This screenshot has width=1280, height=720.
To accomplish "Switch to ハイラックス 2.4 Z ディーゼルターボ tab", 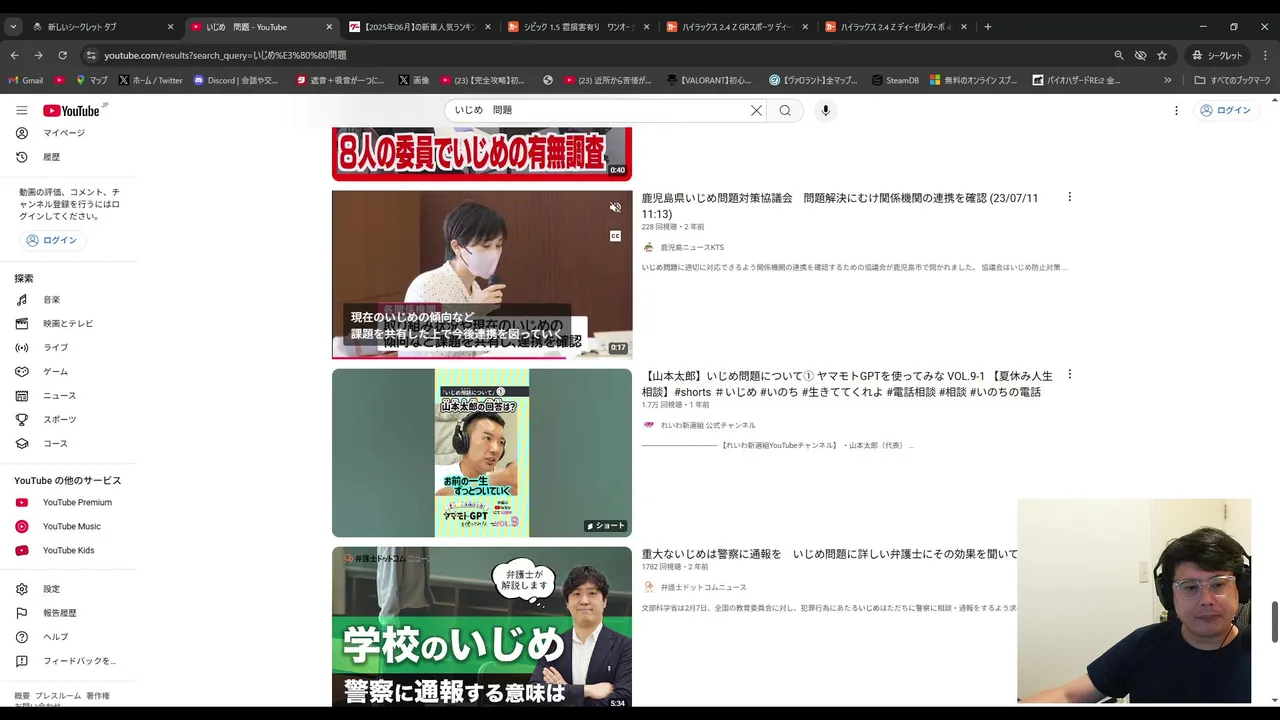I will [x=896, y=27].
